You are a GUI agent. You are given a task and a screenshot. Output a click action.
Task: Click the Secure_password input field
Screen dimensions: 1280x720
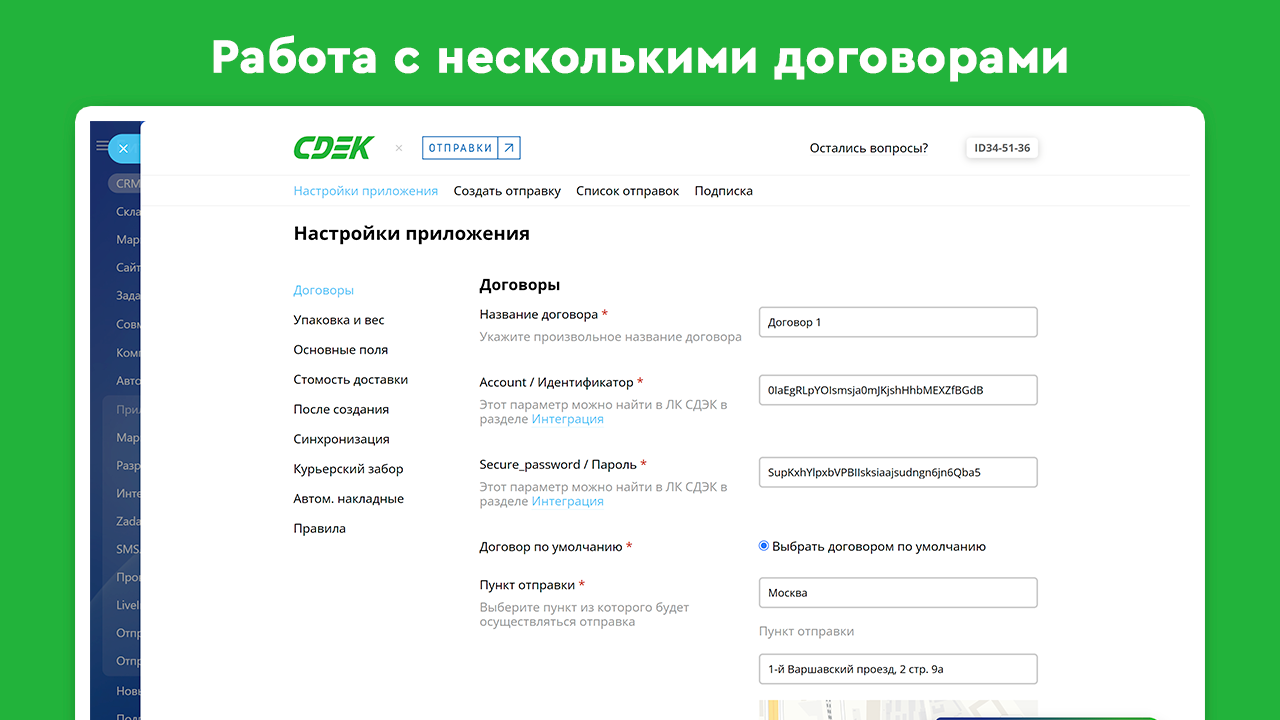tap(897, 472)
